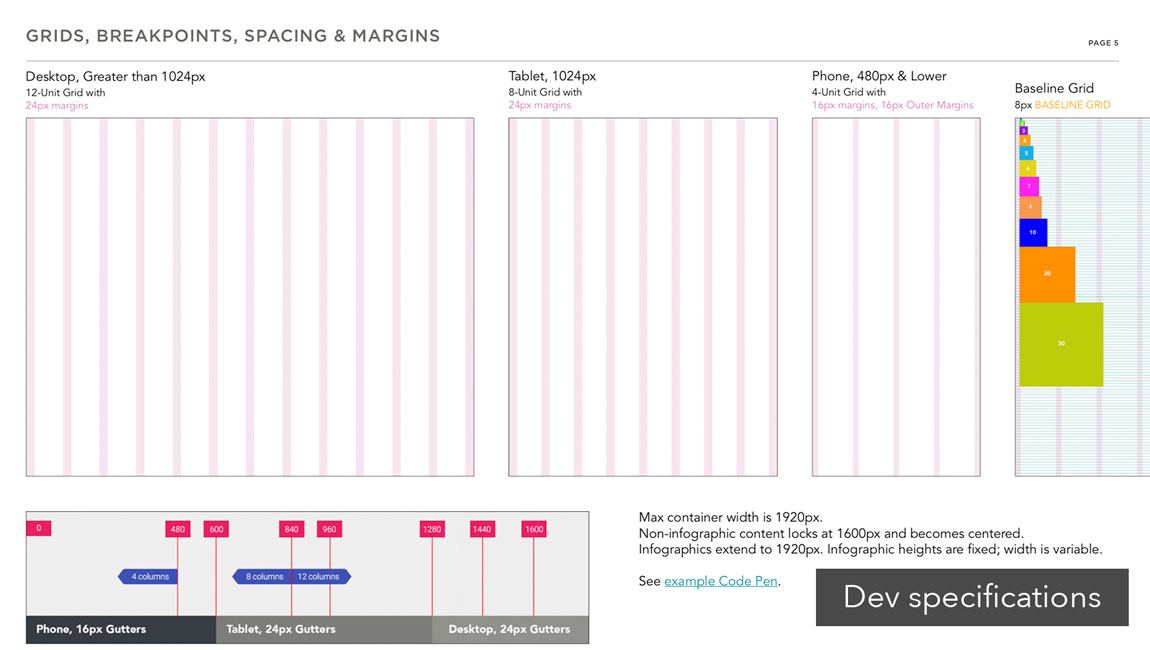Click the Dev specifications label
Image resolution: width=1150 pixels, height=650 pixels.
click(x=971, y=597)
